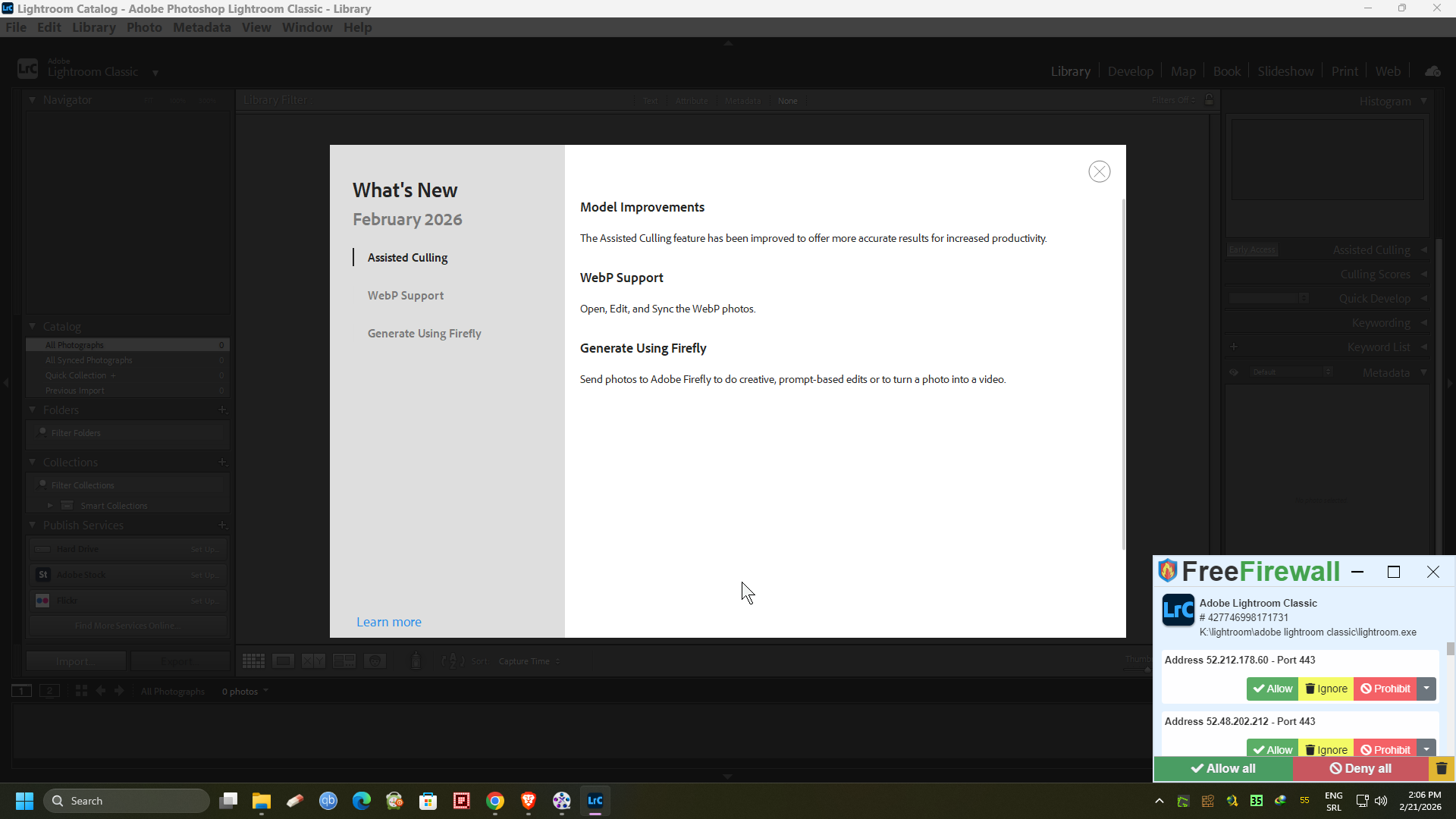Open options dropdown for address 52.48.202.212
The image size is (1456, 819).
click(1426, 748)
